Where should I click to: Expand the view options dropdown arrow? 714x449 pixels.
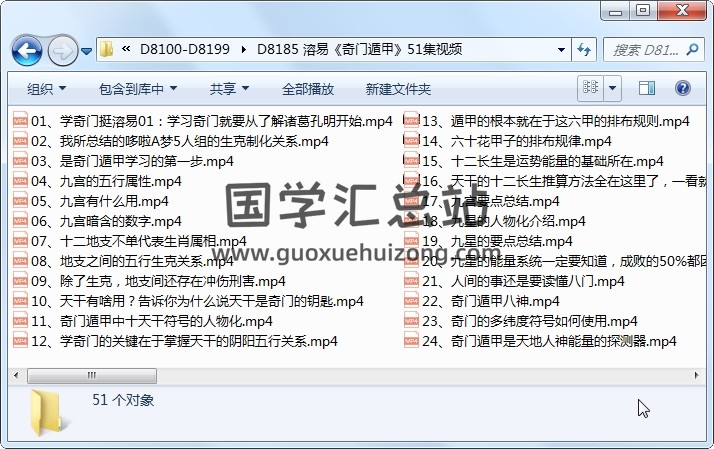coord(612,89)
